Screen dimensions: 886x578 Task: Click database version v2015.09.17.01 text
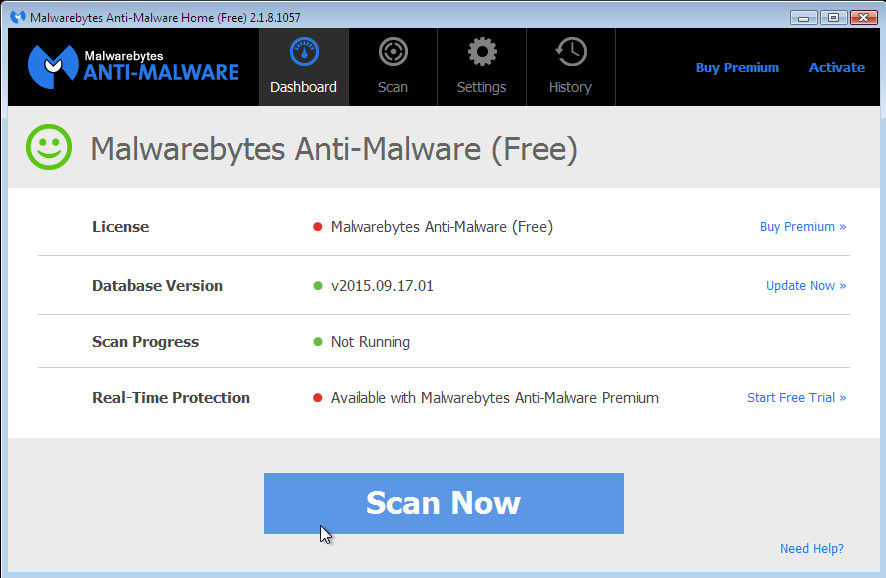[x=382, y=286]
